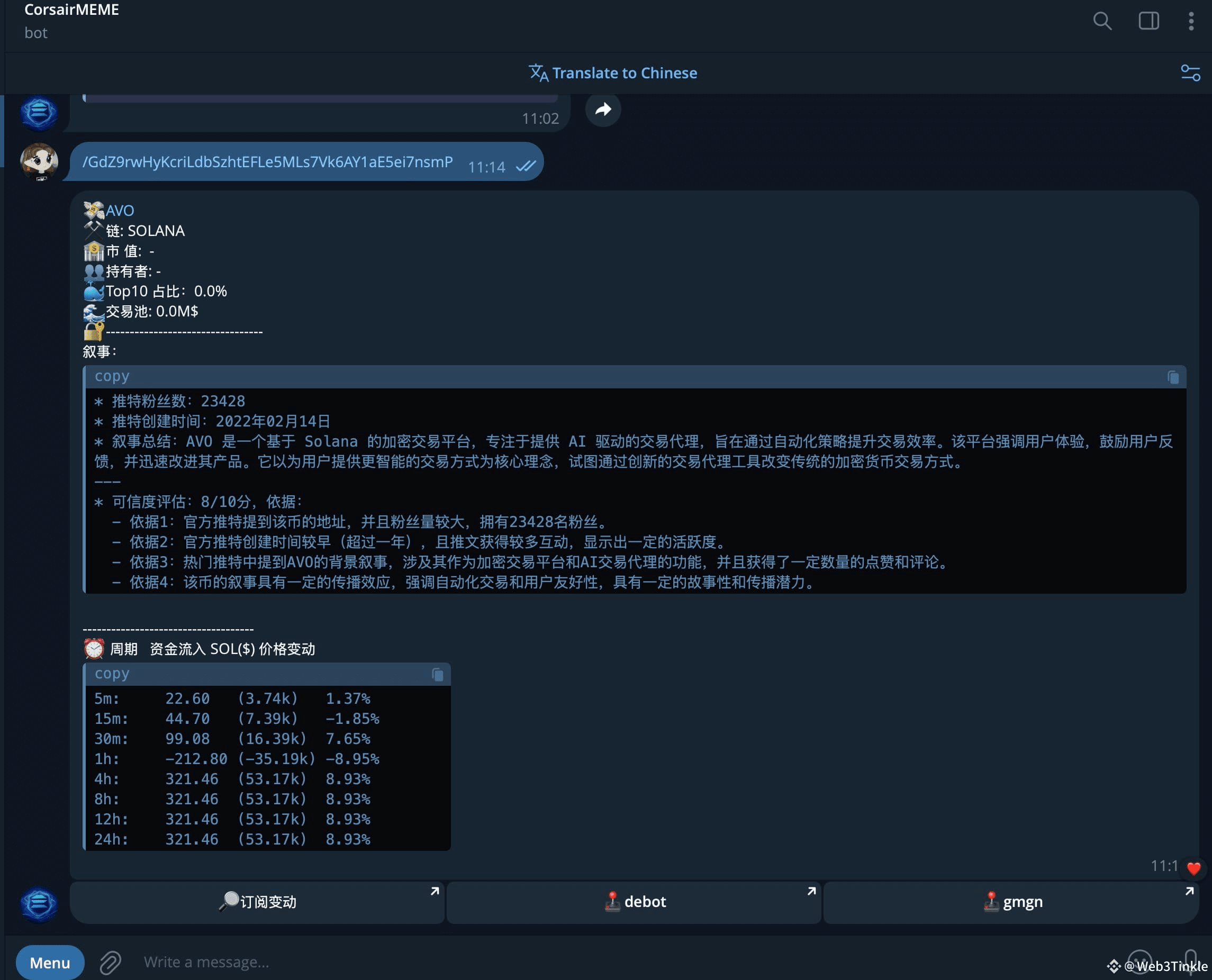The image size is (1212, 980).
Task: Click the 12h row of the inflow table
Action: [x=232, y=820]
